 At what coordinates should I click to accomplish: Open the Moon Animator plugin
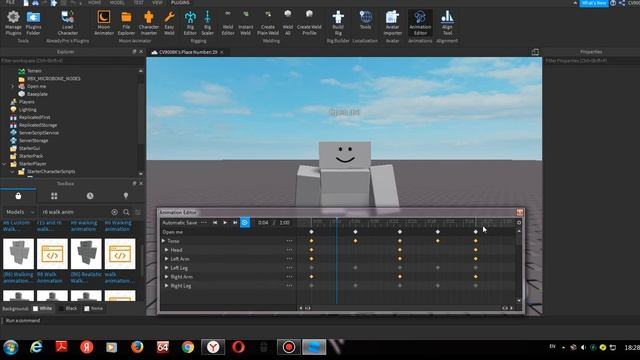(x=104, y=23)
